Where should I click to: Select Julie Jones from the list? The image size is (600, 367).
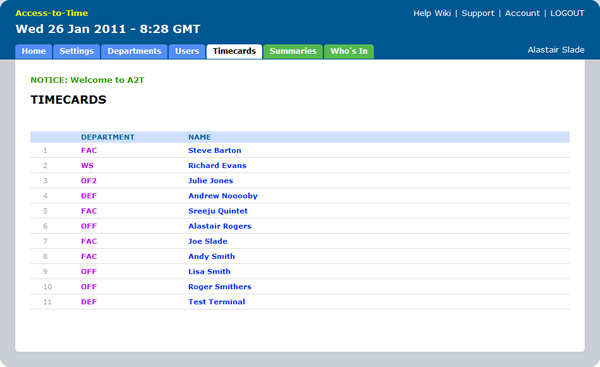pyautogui.click(x=210, y=181)
